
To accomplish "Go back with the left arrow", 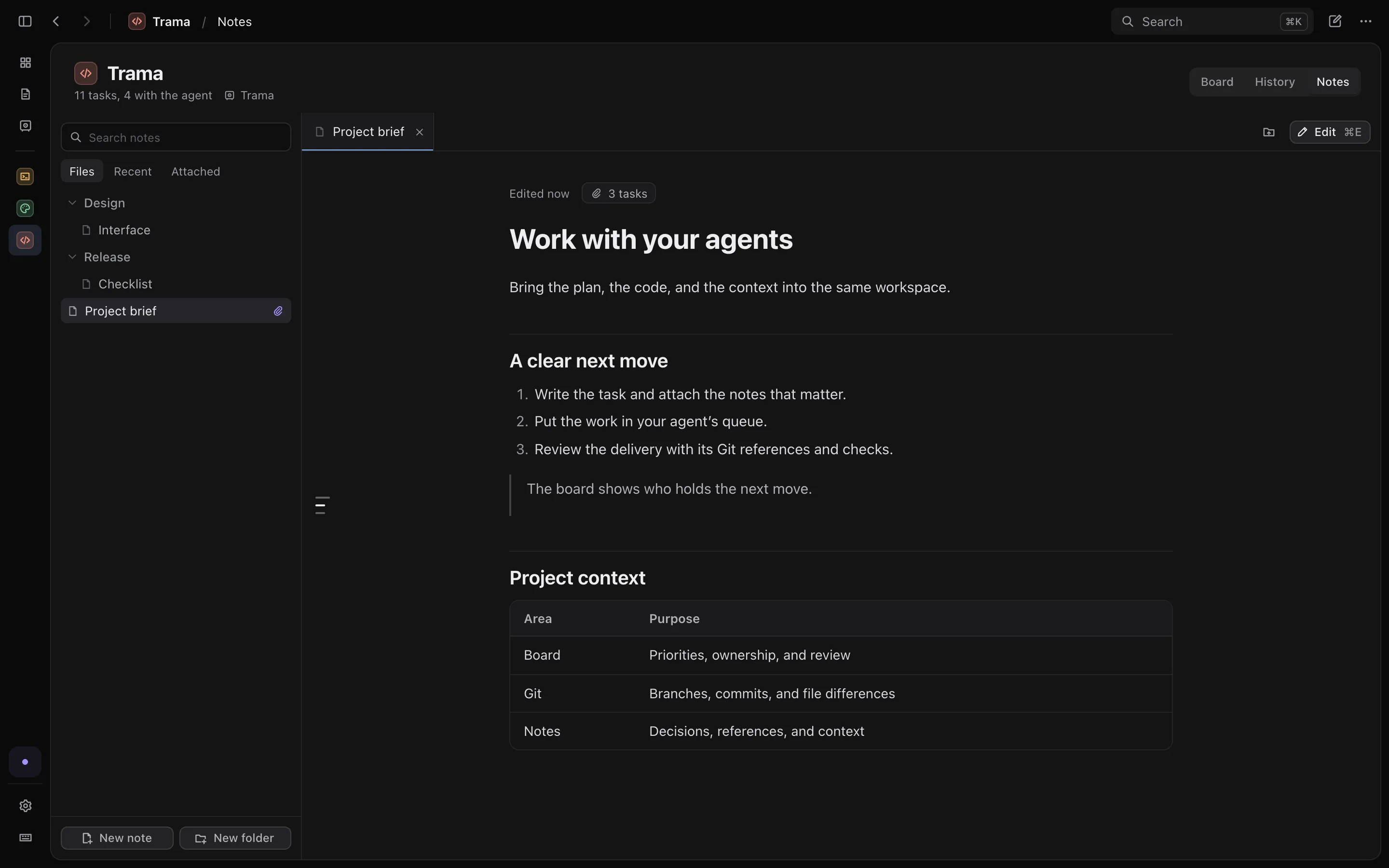I will 55,21.
